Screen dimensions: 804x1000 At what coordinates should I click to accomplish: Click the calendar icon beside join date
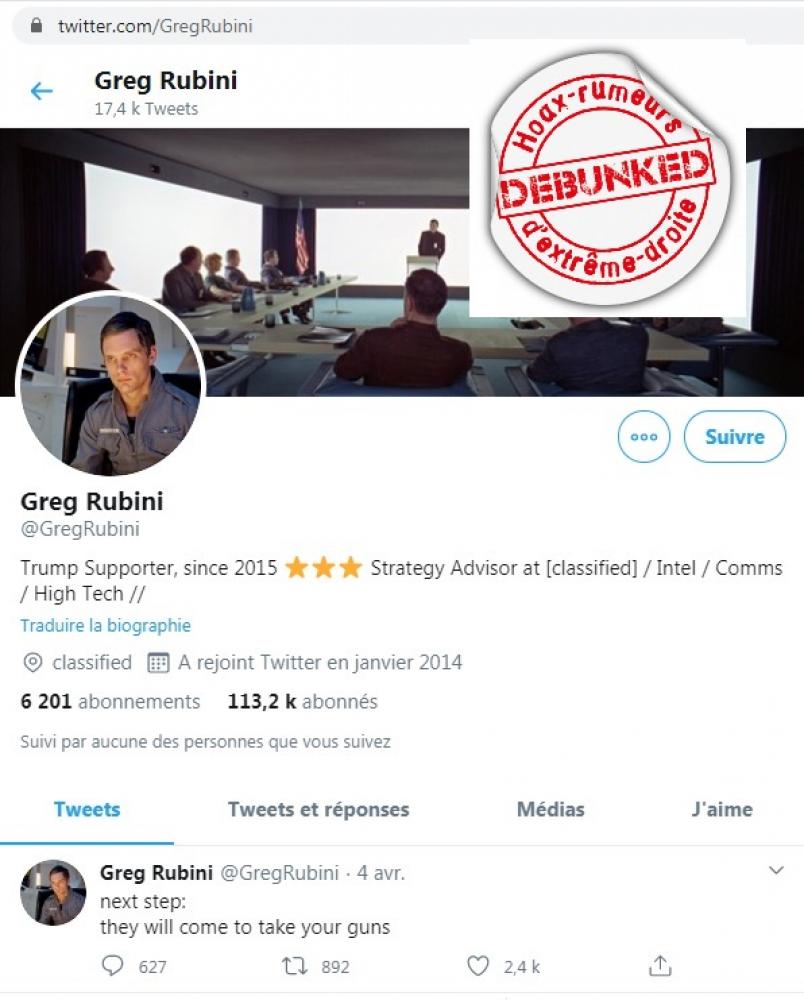pyautogui.click(x=158, y=663)
